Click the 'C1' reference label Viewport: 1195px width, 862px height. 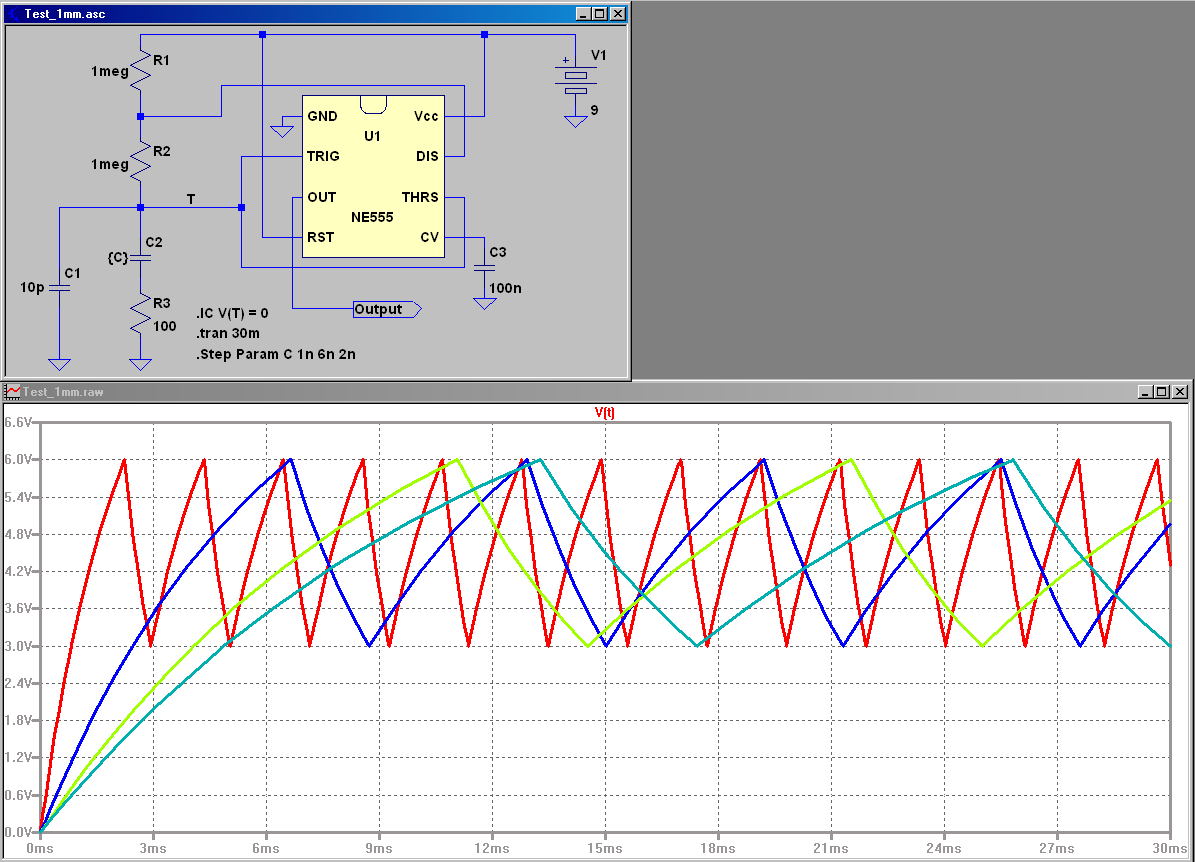72,273
